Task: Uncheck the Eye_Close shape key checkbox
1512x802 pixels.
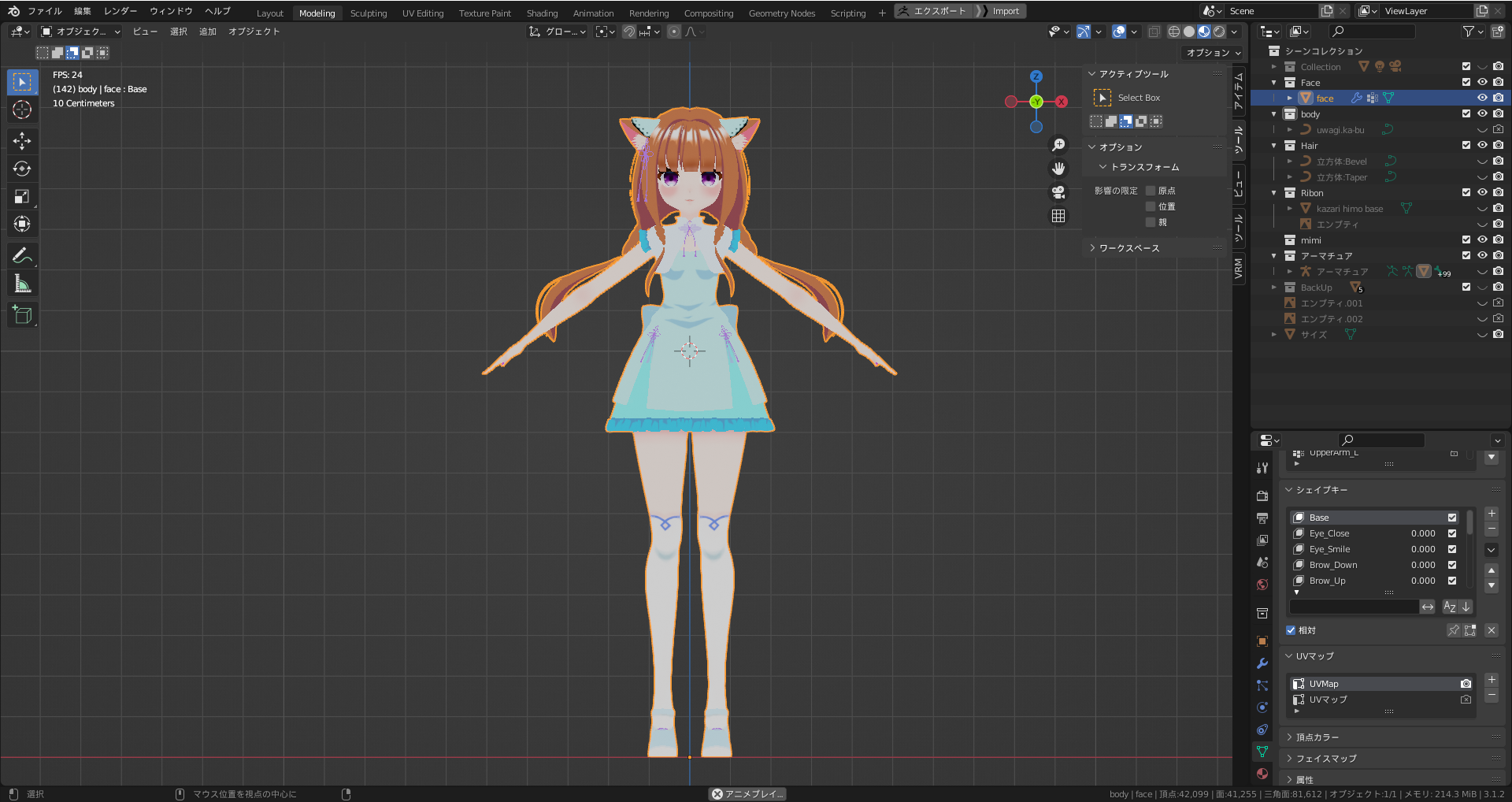Action: [x=1452, y=533]
